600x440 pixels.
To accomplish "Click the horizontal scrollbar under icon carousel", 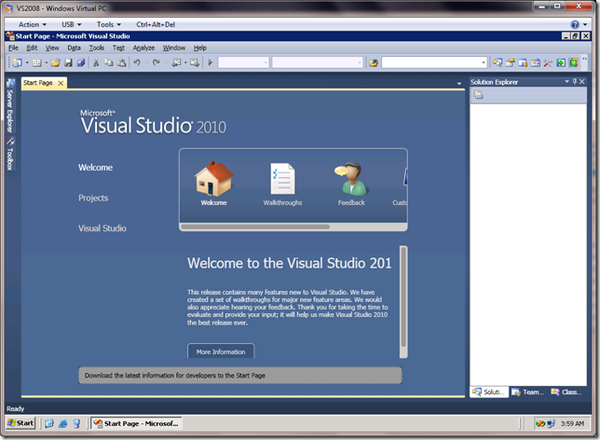I will point(255,227).
